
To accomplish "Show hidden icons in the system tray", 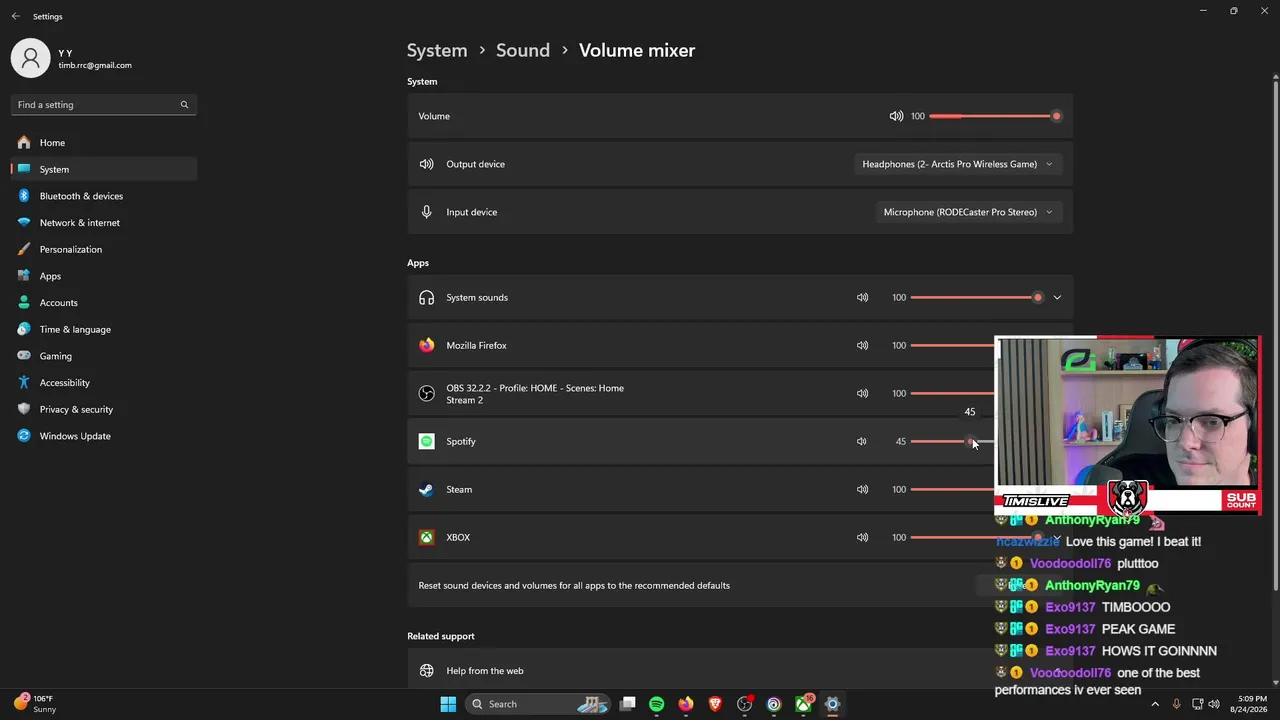I will point(1155,704).
